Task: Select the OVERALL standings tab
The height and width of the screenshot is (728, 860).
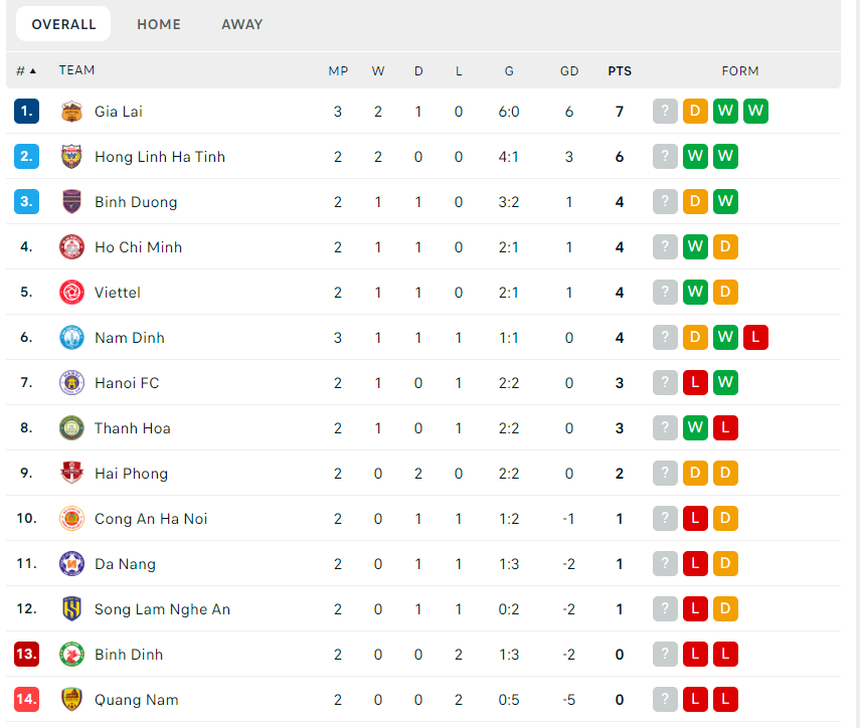Action: [x=63, y=23]
